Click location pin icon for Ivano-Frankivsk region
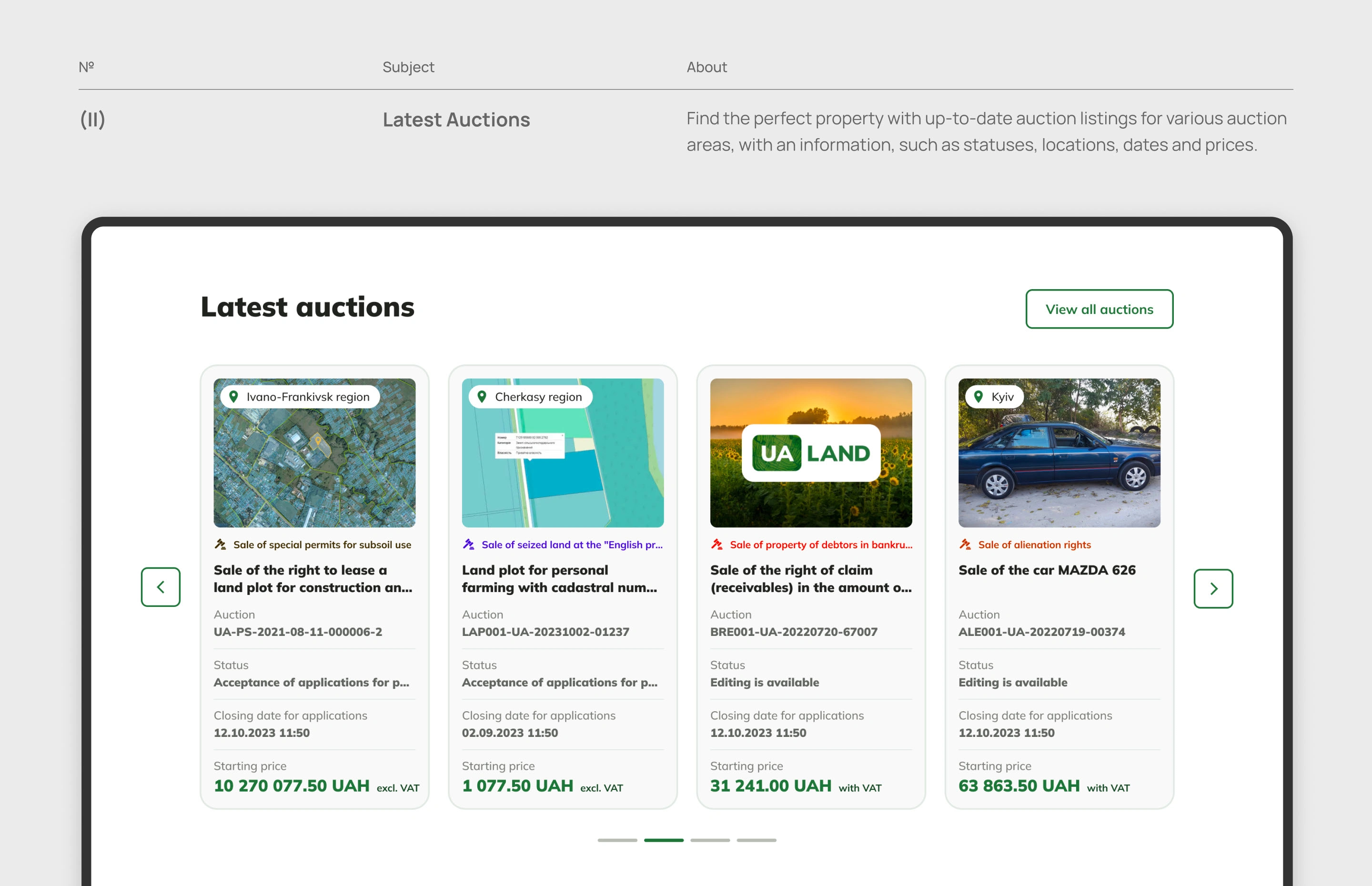 point(233,396)
